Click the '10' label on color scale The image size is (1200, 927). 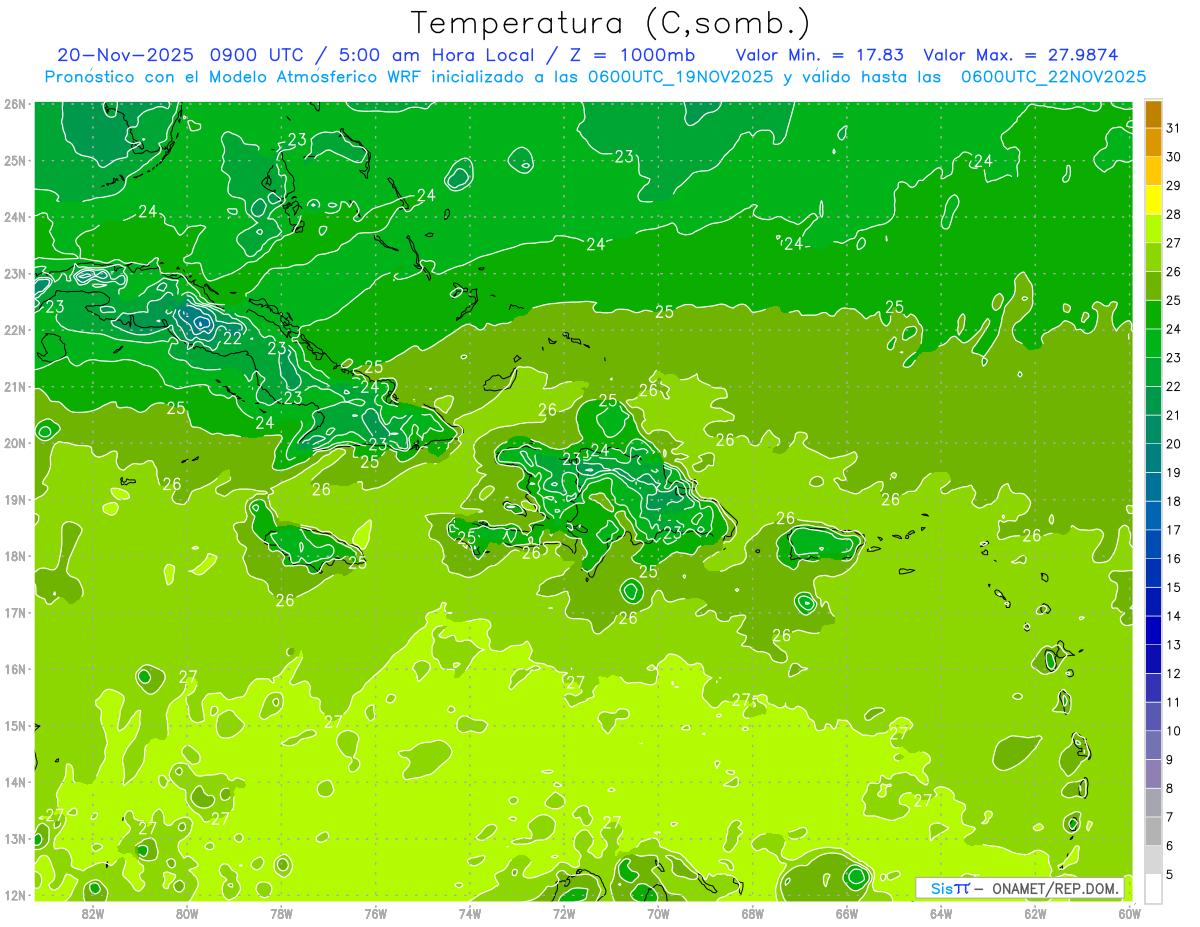coord(1173,731)
